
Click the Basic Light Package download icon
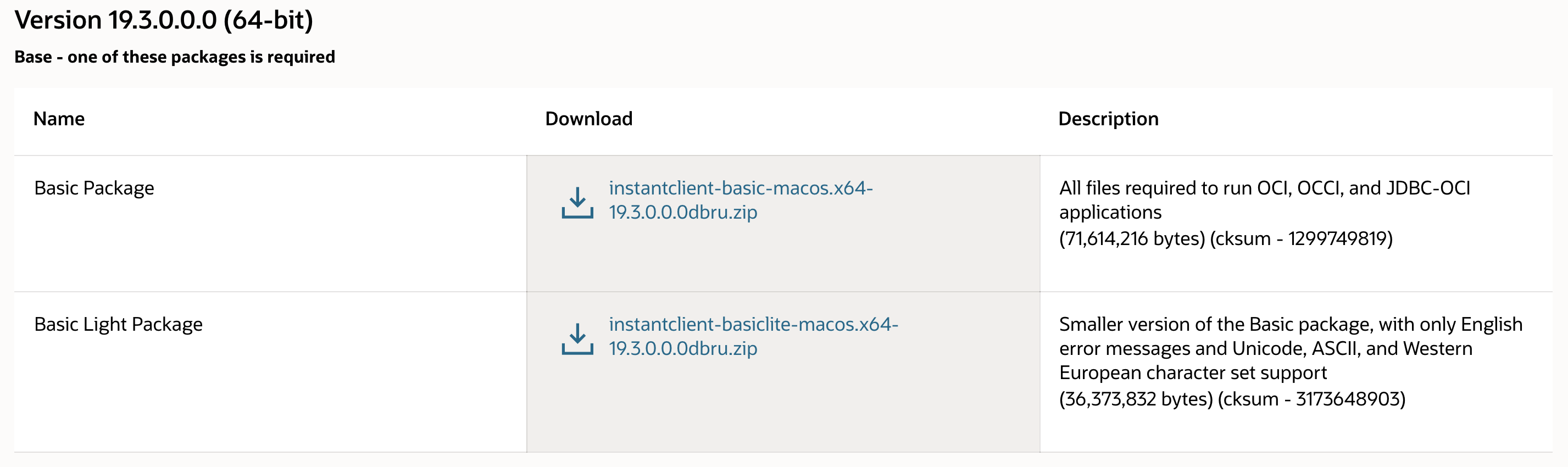click(x=577, y=338)
